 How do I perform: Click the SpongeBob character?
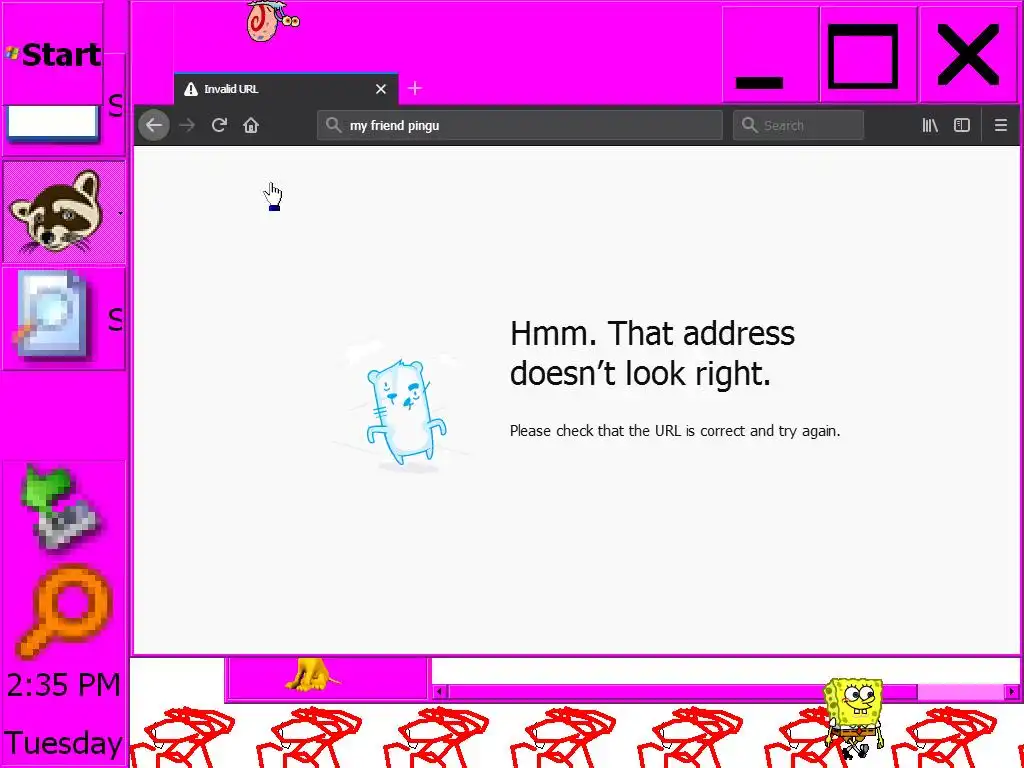click(854, 718)
